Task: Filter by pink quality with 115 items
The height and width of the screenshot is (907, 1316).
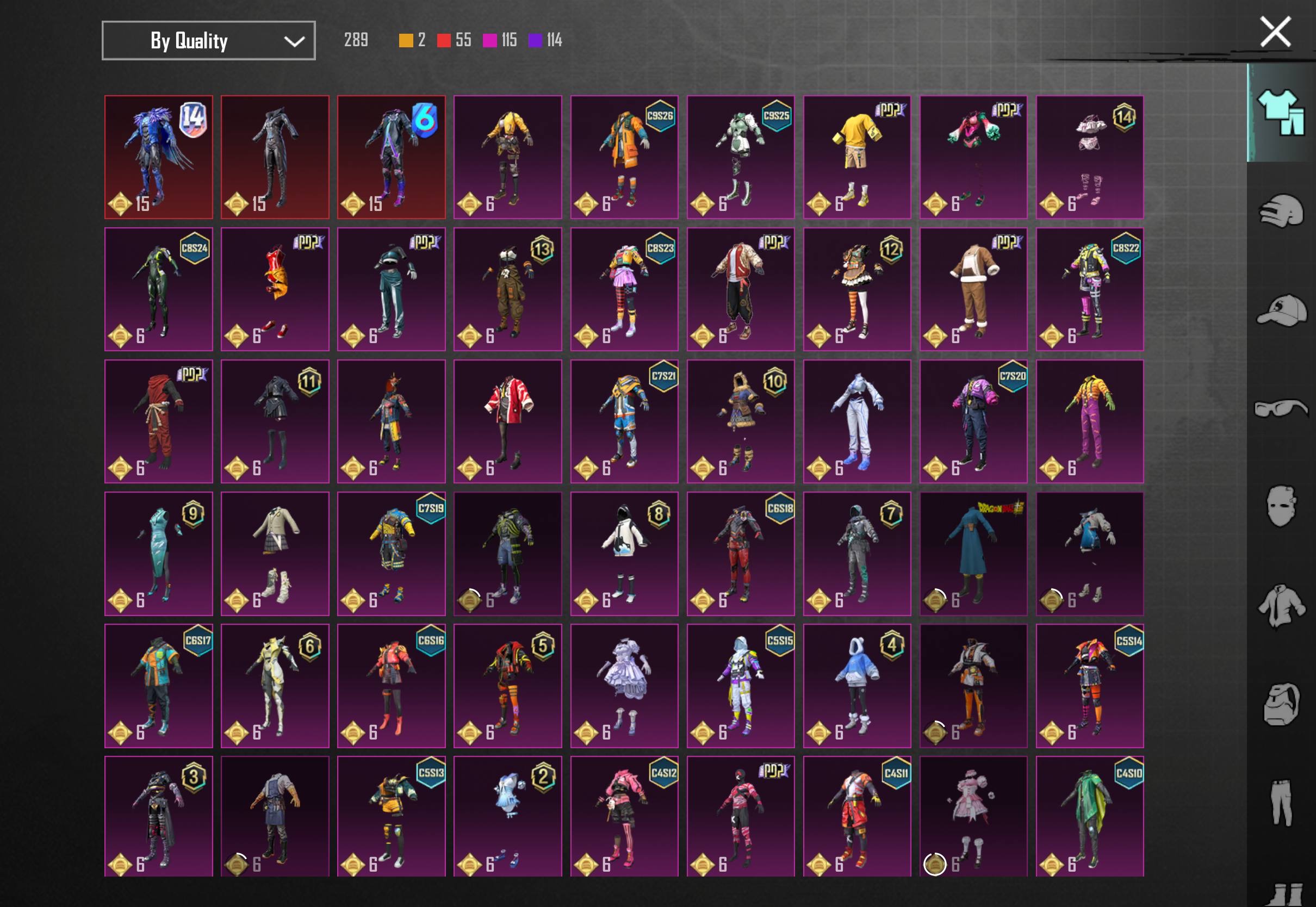Action: coord(489,40)
